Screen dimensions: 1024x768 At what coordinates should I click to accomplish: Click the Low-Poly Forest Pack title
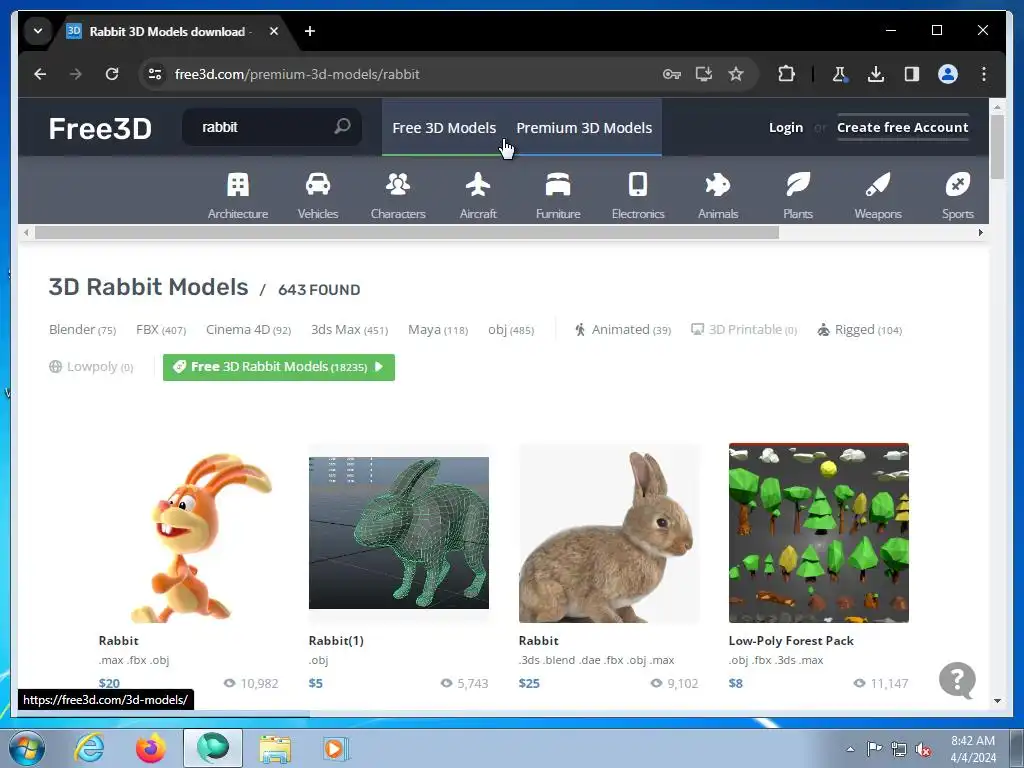click(x=791, y=641)
